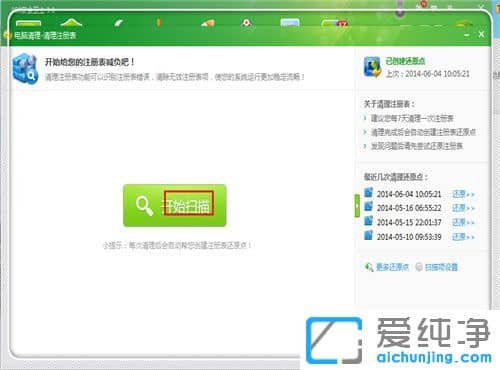Click the file icon beside 2014-05-16 06:55:22
500x370 pixels.
click(x=368, y=206)
